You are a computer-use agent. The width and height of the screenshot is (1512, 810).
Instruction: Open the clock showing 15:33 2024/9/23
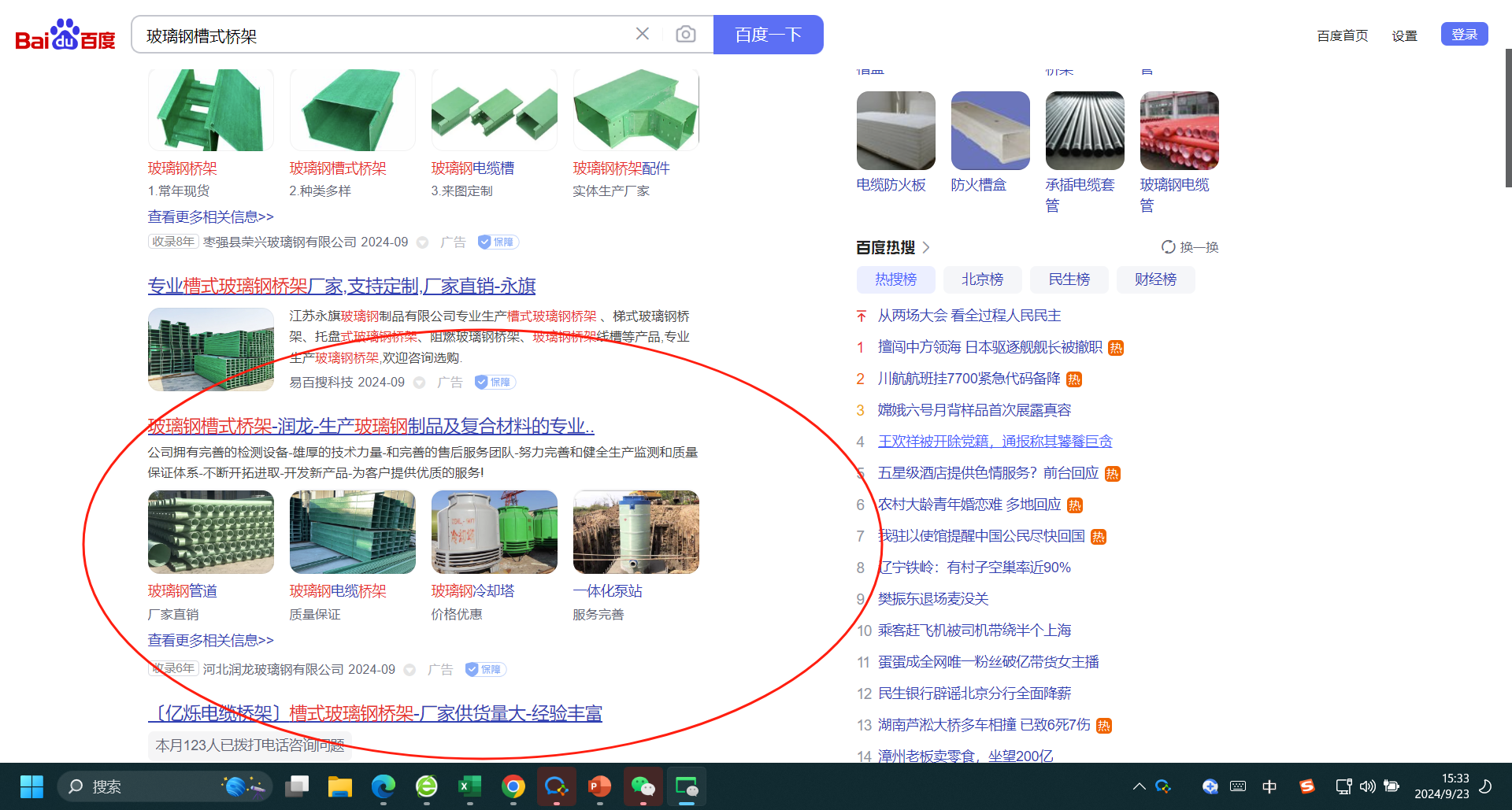pos(1442,786)
